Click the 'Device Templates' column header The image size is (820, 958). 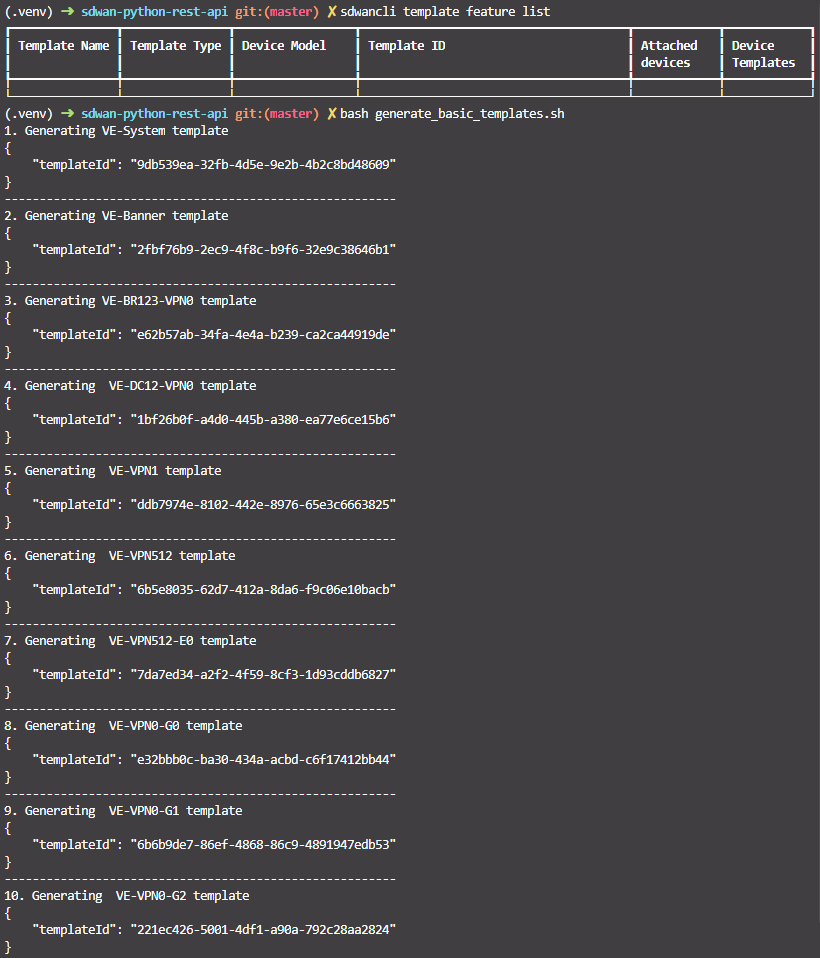click(763, 54)
